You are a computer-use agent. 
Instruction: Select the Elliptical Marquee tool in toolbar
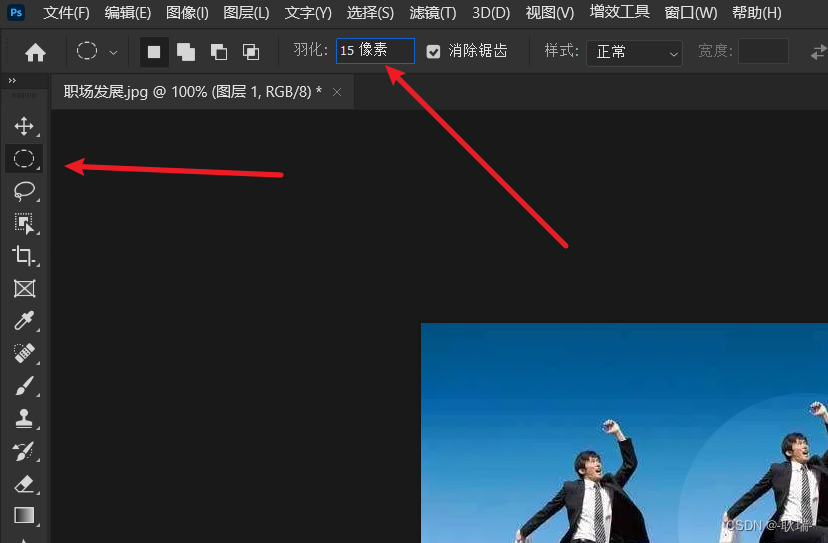pyautogui.click(x=24, y=158)
